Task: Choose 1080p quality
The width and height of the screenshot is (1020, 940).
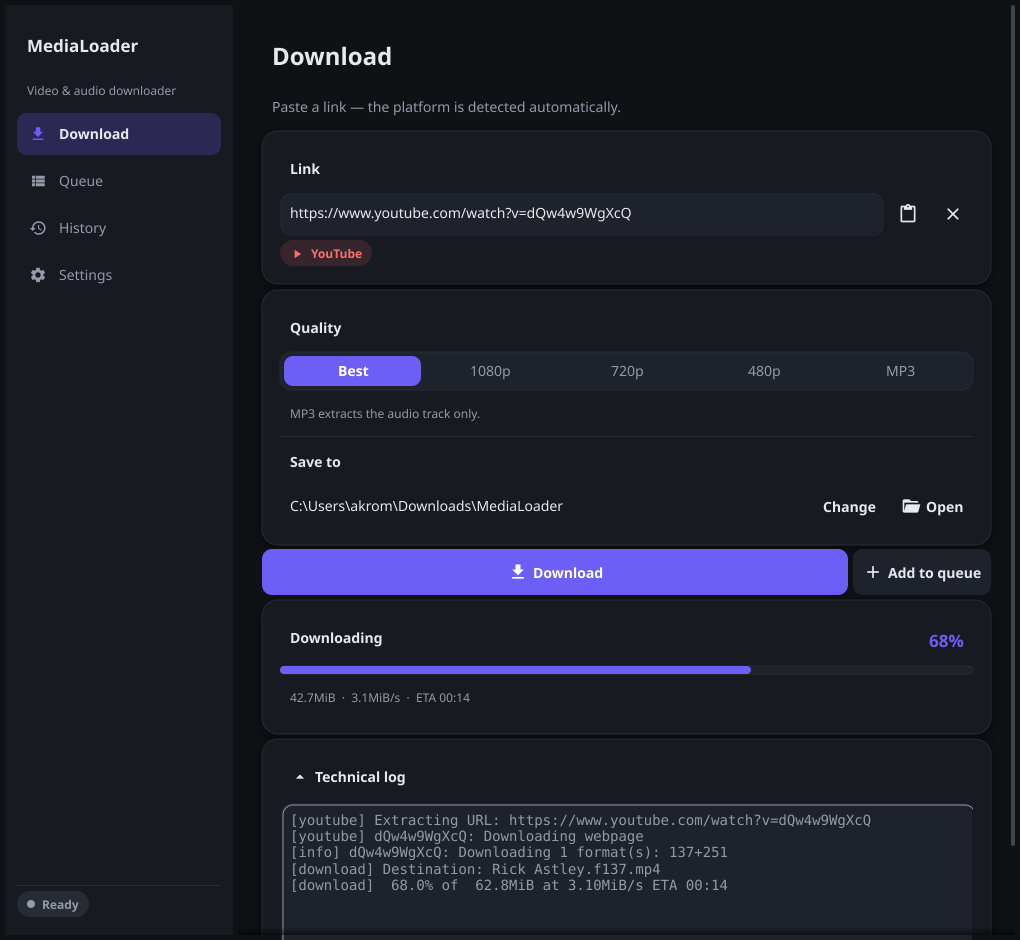Action: coord(490,371)
